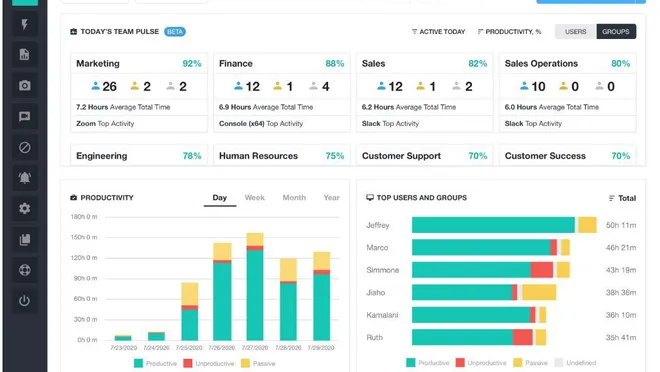Open alarms via the bell icon
660x372 pixels.
point(24,178)
